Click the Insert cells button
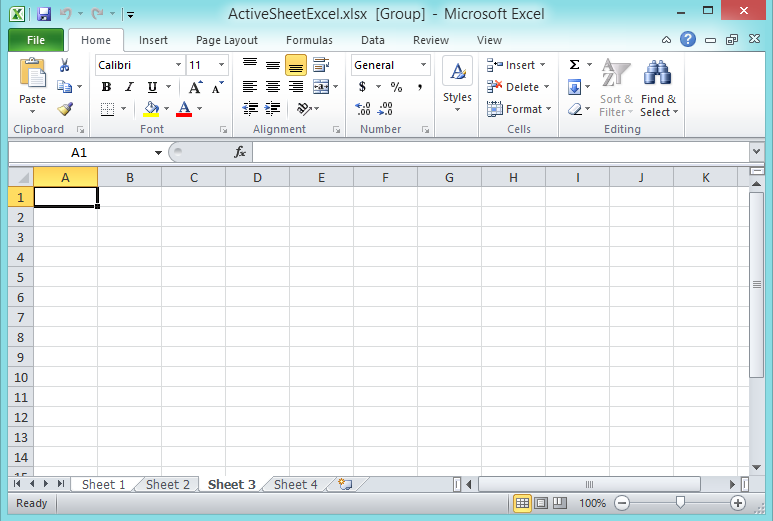The height and width of the screenshot is (521, 773). pos(516,65)
